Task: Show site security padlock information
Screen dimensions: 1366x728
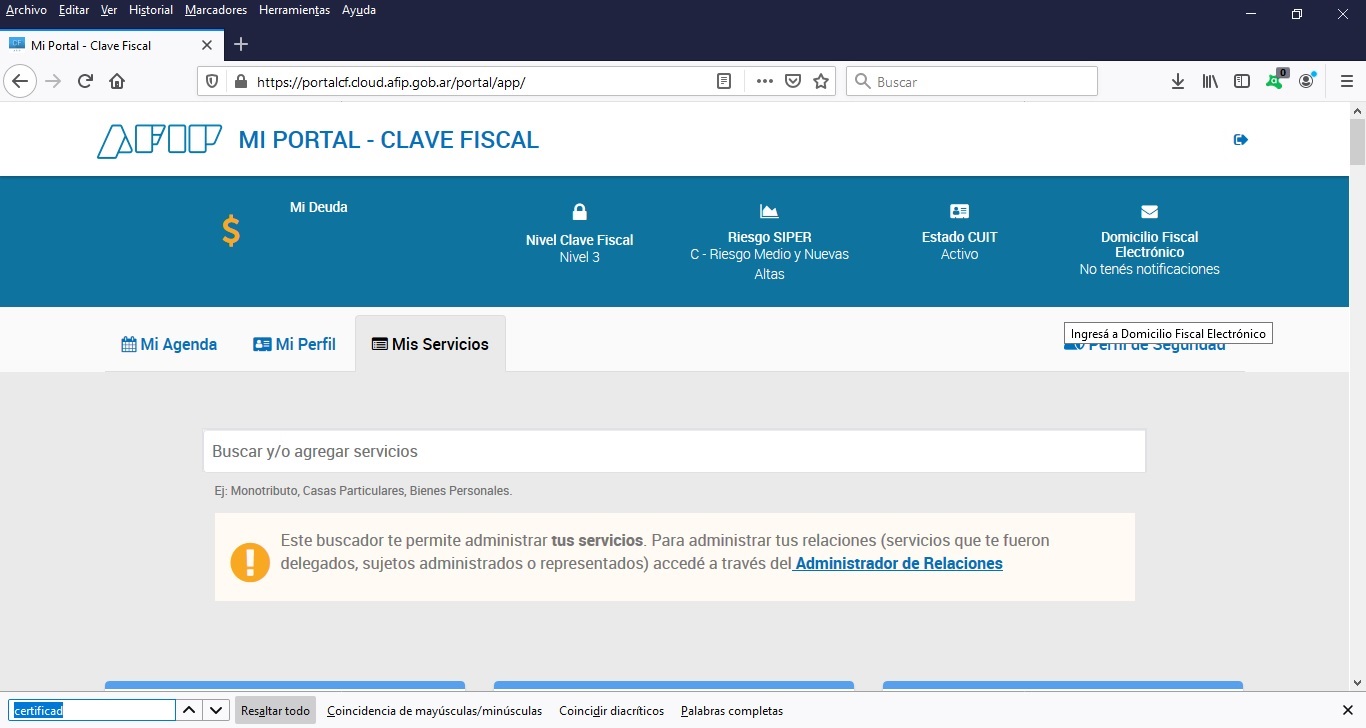Action: [x=239, y=82]
